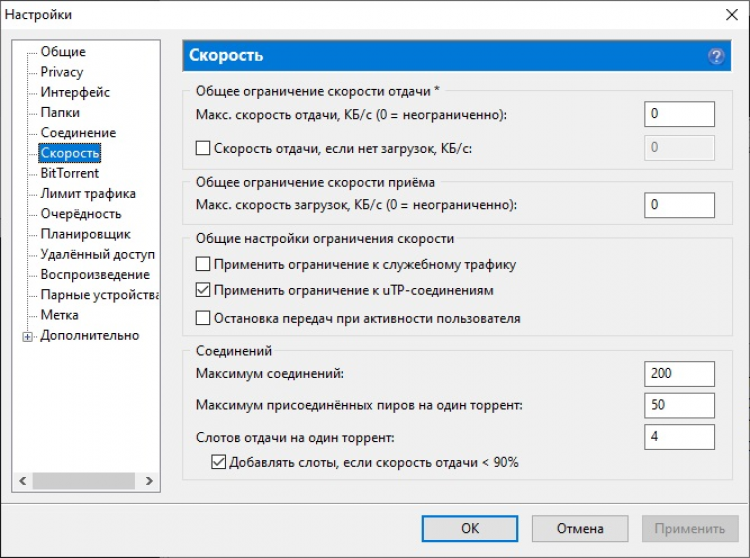Uncheck Применить ограничение к uTP-соединениям
Screen dimensions: 750x558
204,291
